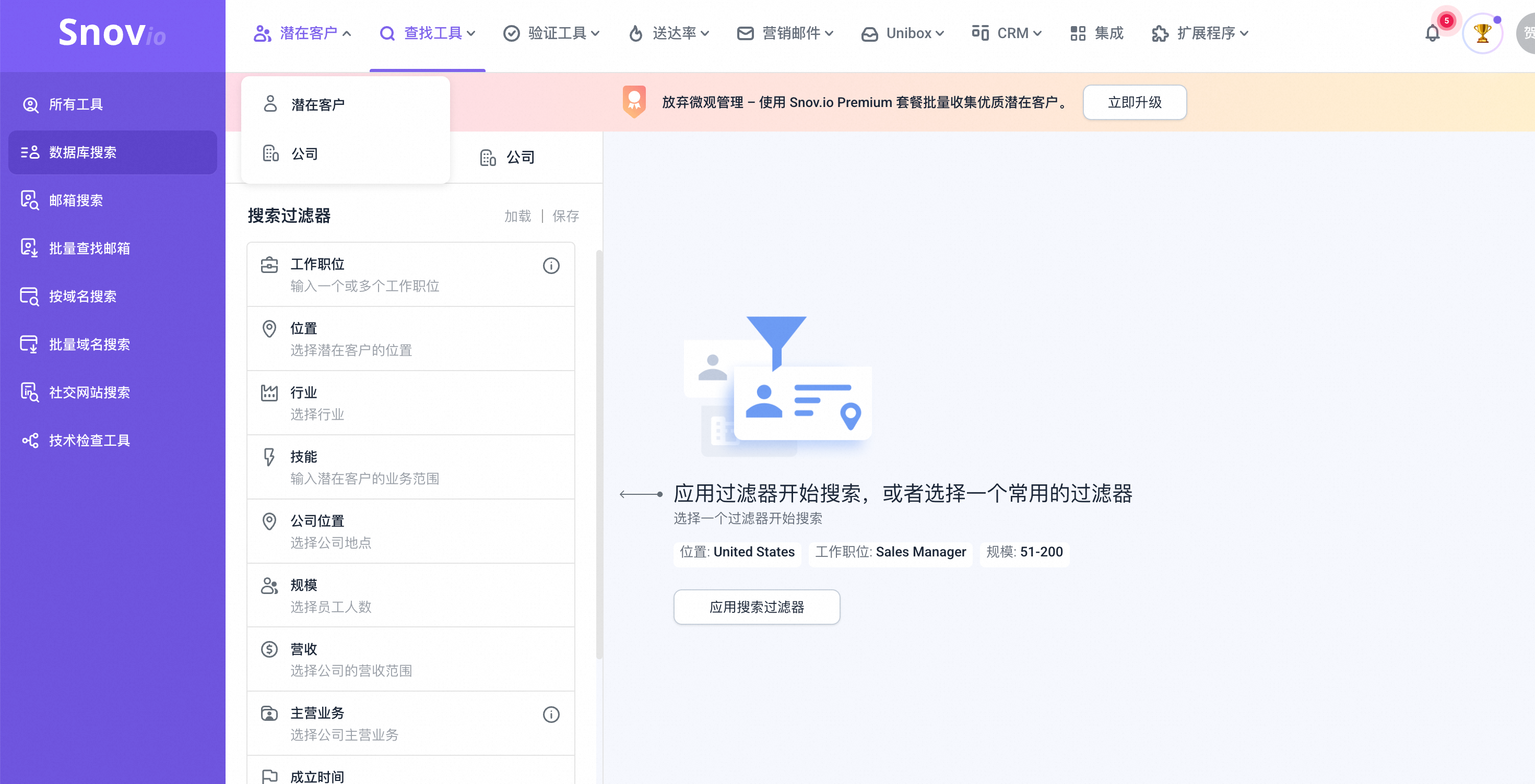Click the lightning icon for 技能 filter
This screenshot has width=1535, height=784.
click(x=269, y=457)
